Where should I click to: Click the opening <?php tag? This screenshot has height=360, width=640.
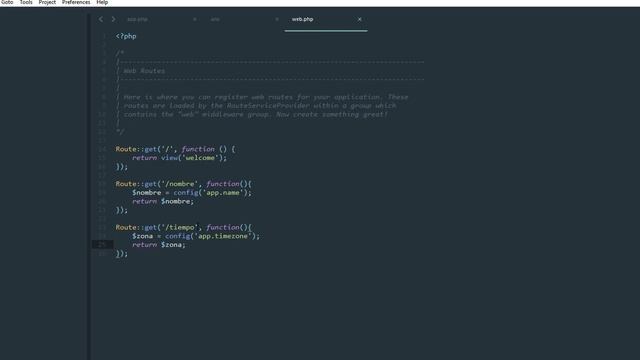pos(126,36)
